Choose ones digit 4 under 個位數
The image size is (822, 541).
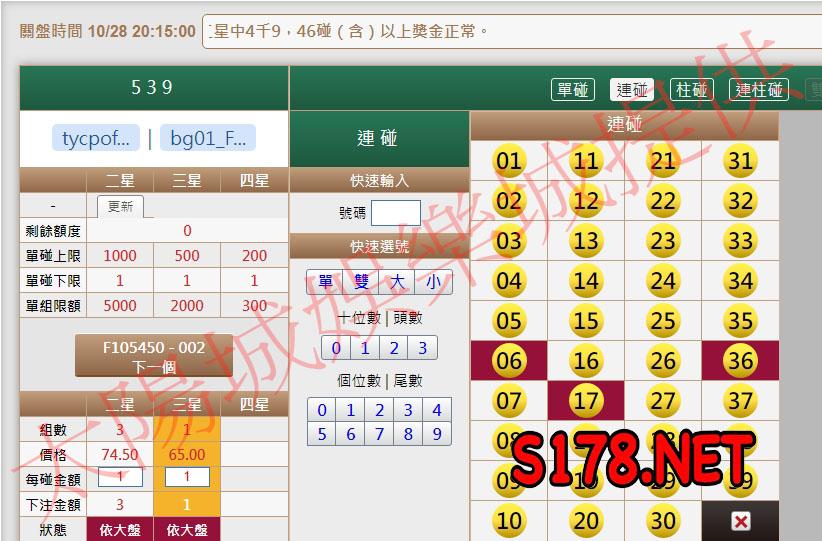[x=437, y=410]
